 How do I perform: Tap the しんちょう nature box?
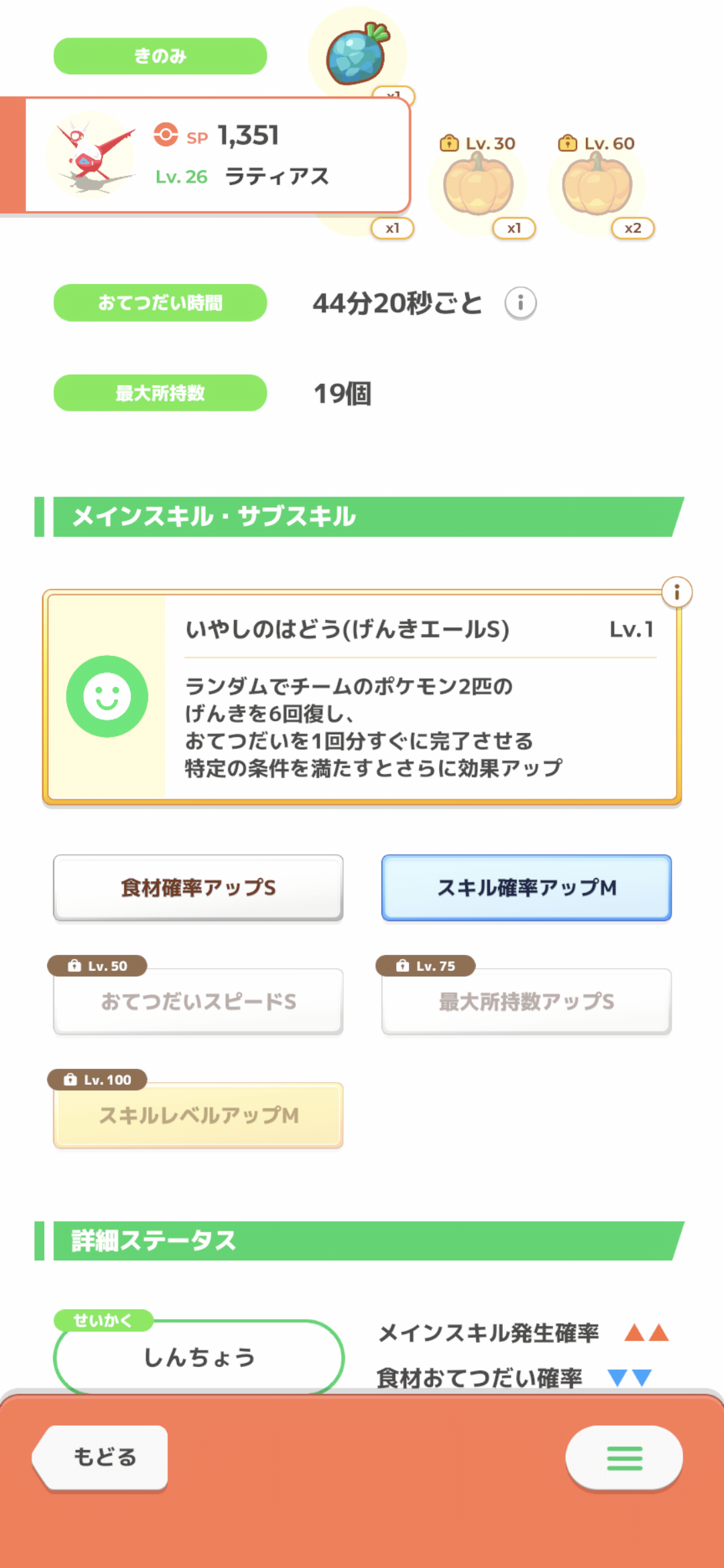click(x=198, y=1358)
